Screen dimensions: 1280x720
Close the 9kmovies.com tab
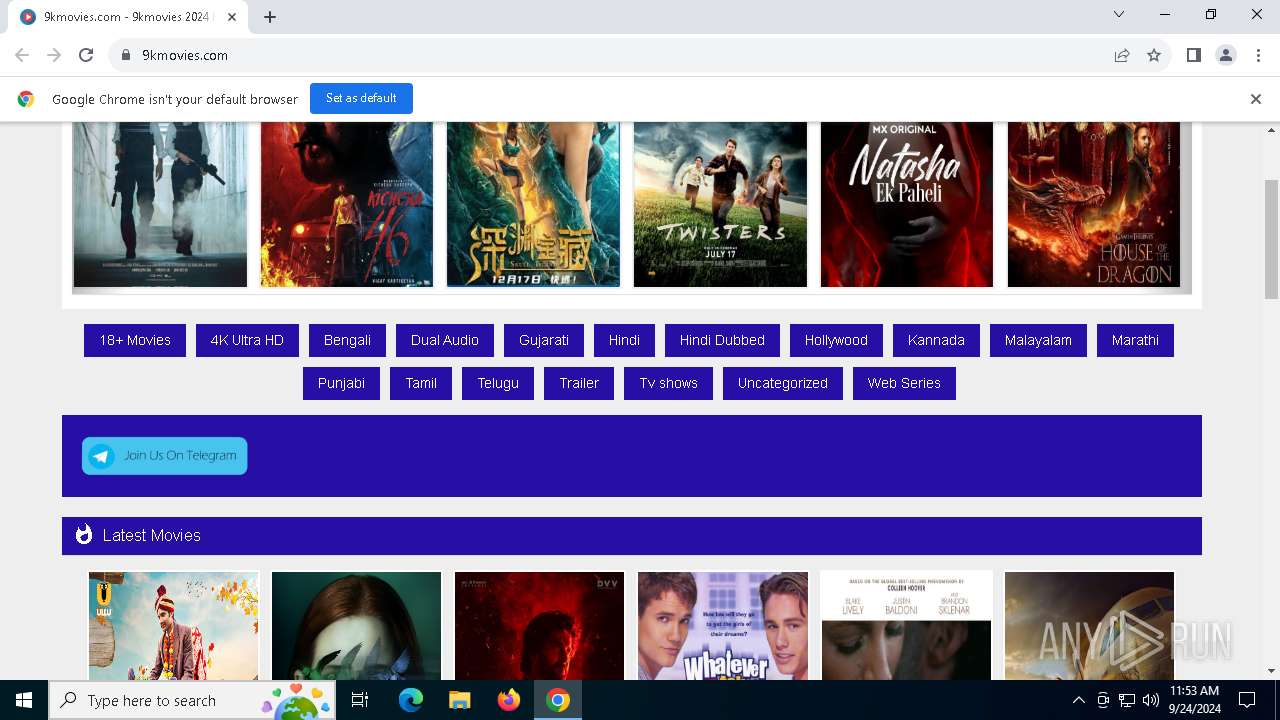(232, 17)
